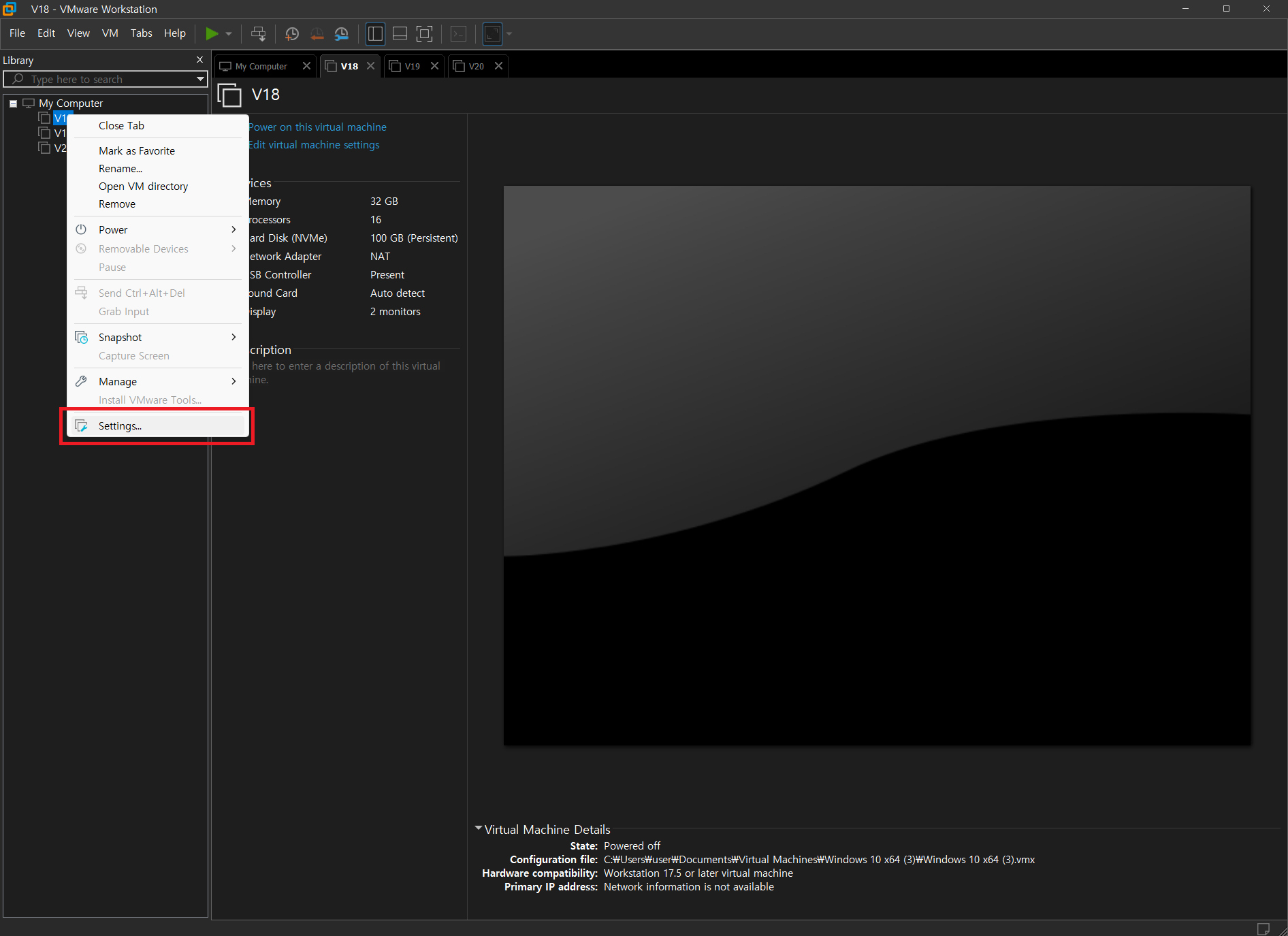Click the My Computer monitor icon in tree
Image resolution: width=1288 pixels, height=936 pixels.
[29, 103]
